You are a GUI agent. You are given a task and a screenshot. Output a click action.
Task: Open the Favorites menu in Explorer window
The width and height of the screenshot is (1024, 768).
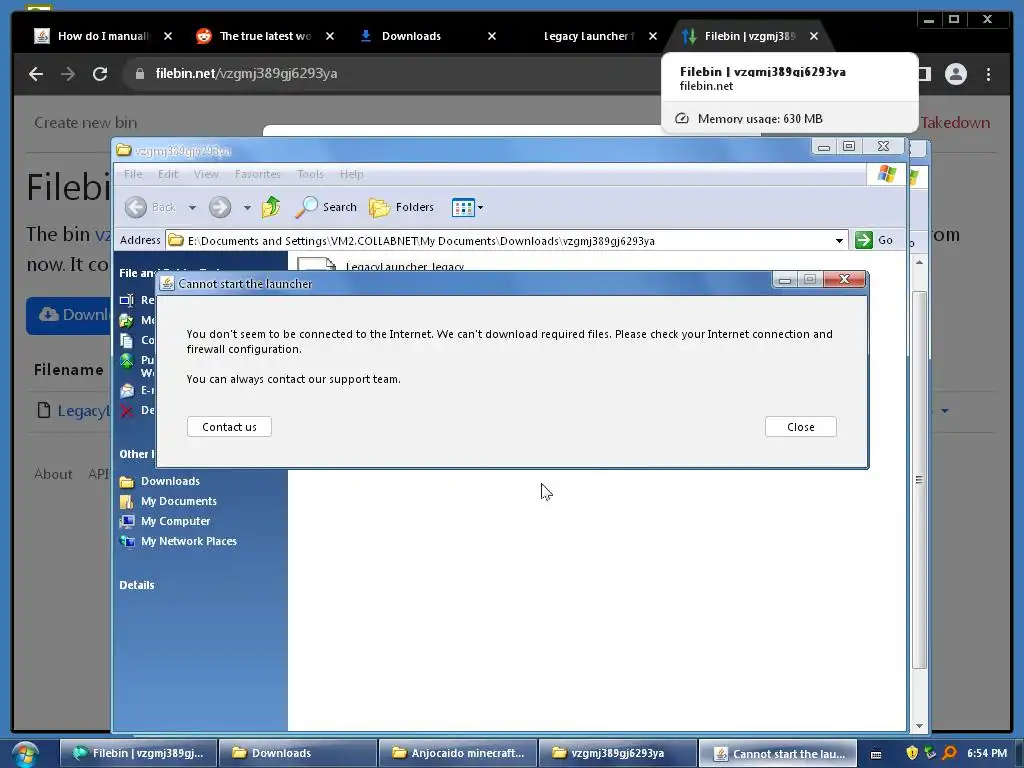coord(257,174)
